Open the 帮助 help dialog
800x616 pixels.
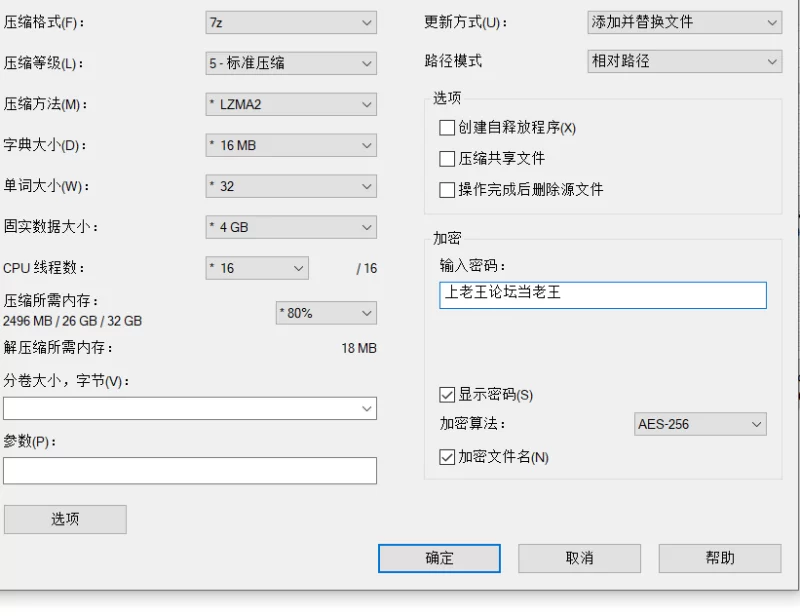(x=718, y=558)
